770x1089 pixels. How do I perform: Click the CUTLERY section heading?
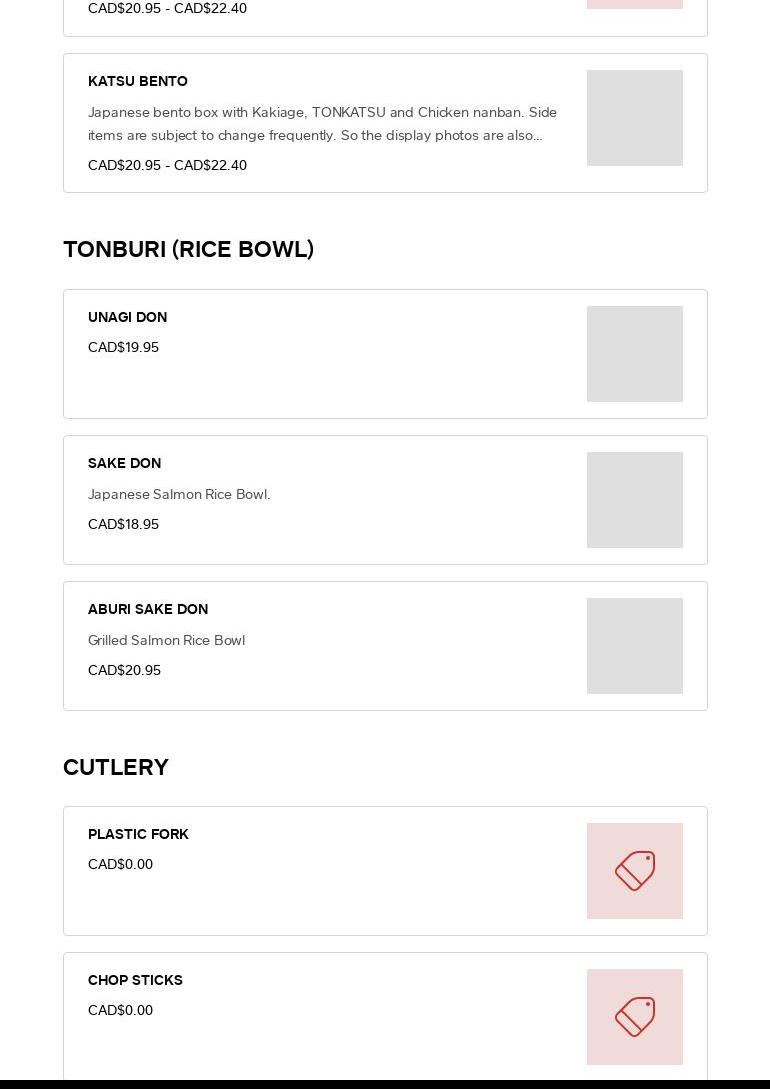(x=116, y=767)
